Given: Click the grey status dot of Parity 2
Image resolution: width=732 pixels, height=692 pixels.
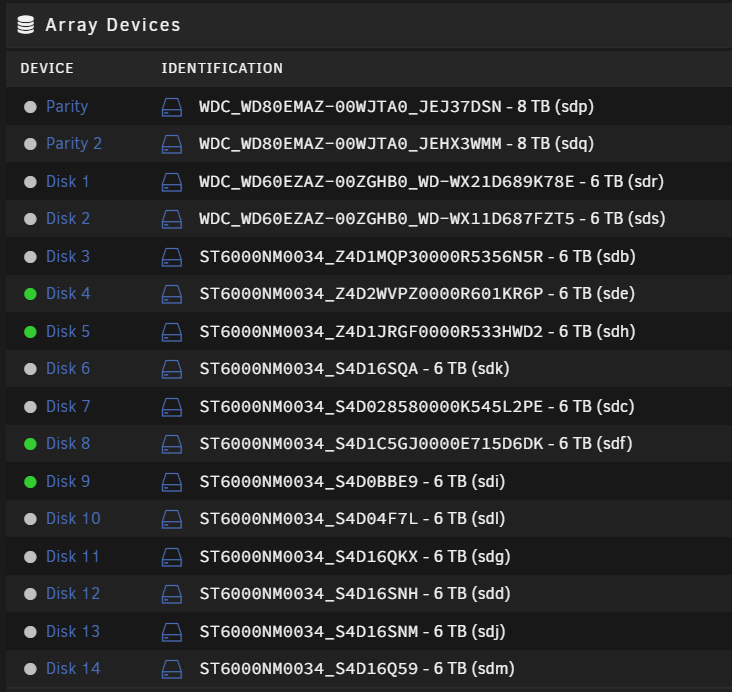Looking at the screenshot, I should [x=30, y=144].
